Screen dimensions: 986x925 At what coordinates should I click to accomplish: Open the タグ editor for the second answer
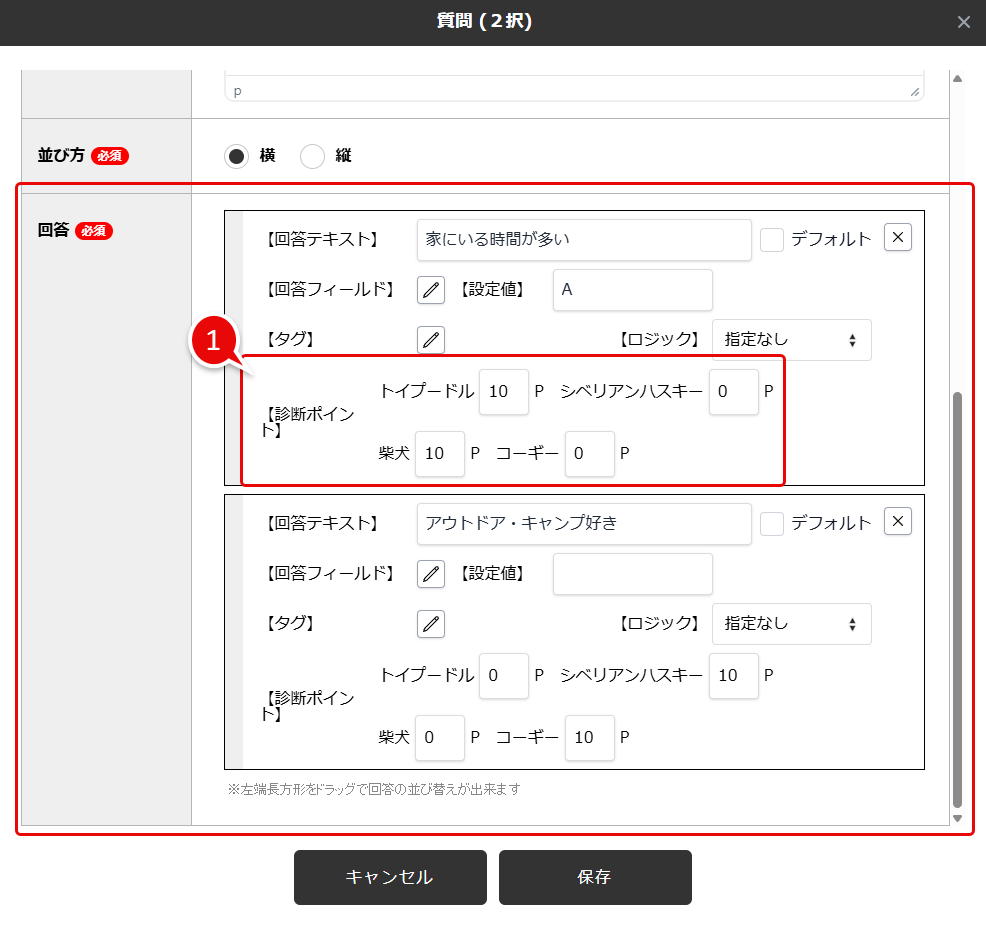click(430, 624)
